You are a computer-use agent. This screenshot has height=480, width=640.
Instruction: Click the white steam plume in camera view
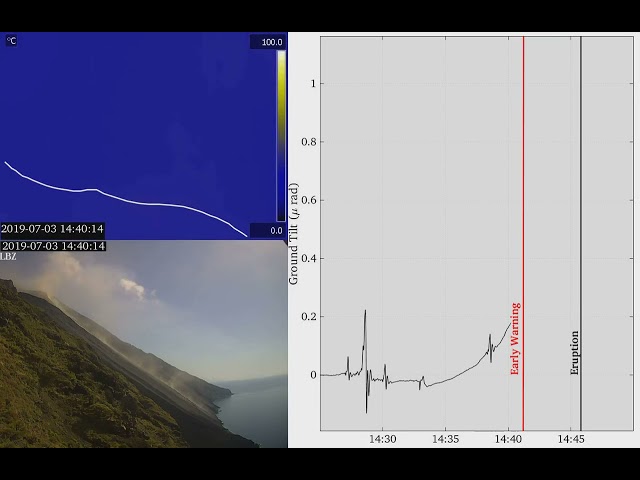(132, 288)
